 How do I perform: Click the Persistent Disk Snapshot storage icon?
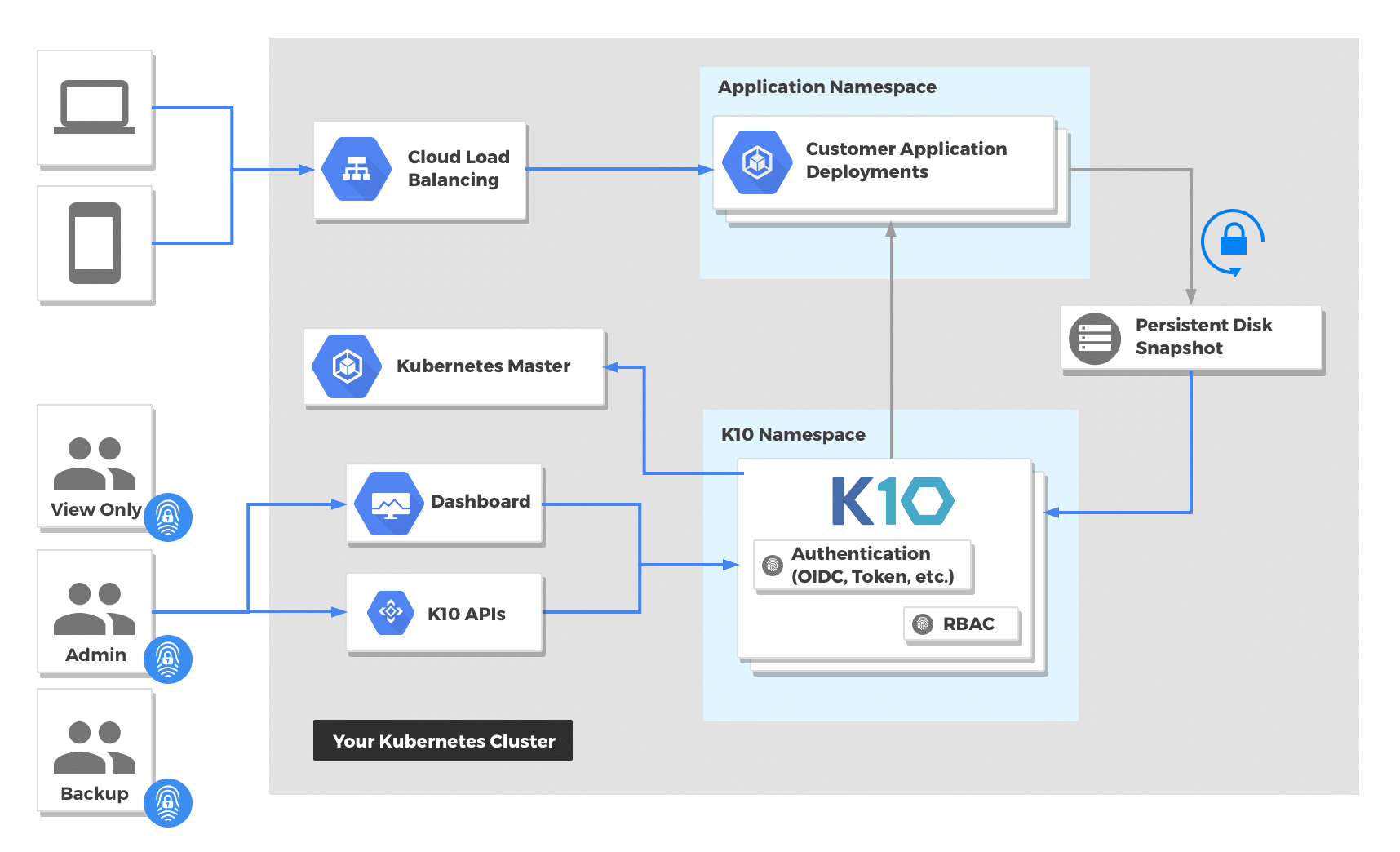(1095, 339)
